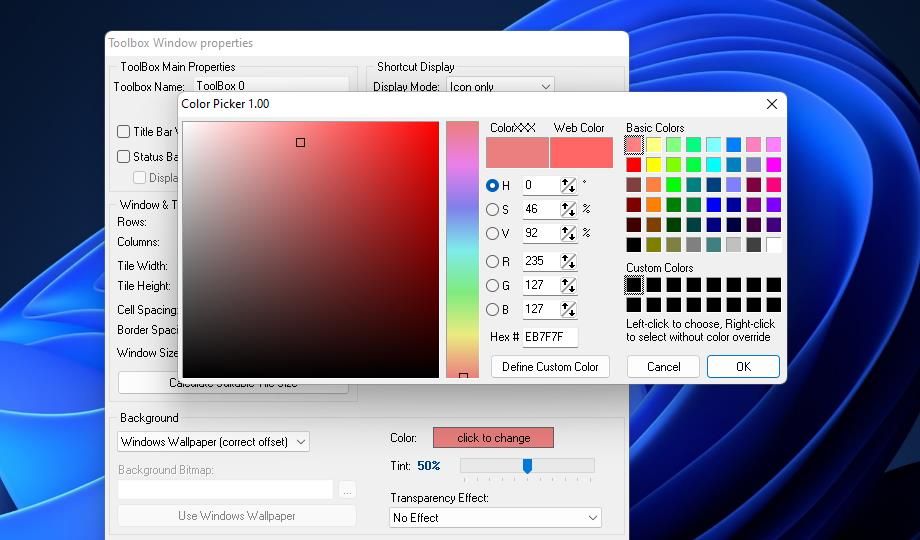Click the H value spinner arrows
The height and width of the screenshot is (540, 920).
click(568, 185)
